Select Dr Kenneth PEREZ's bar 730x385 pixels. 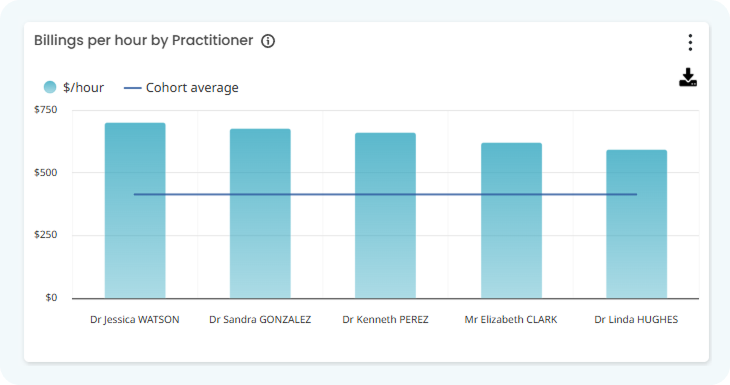(x=385, y=216)
